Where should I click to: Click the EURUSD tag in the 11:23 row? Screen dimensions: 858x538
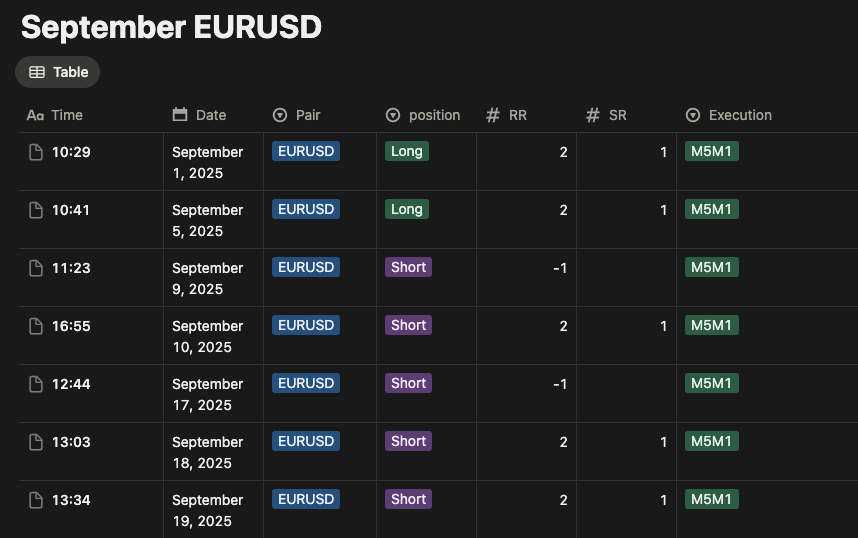coord(306,267)
